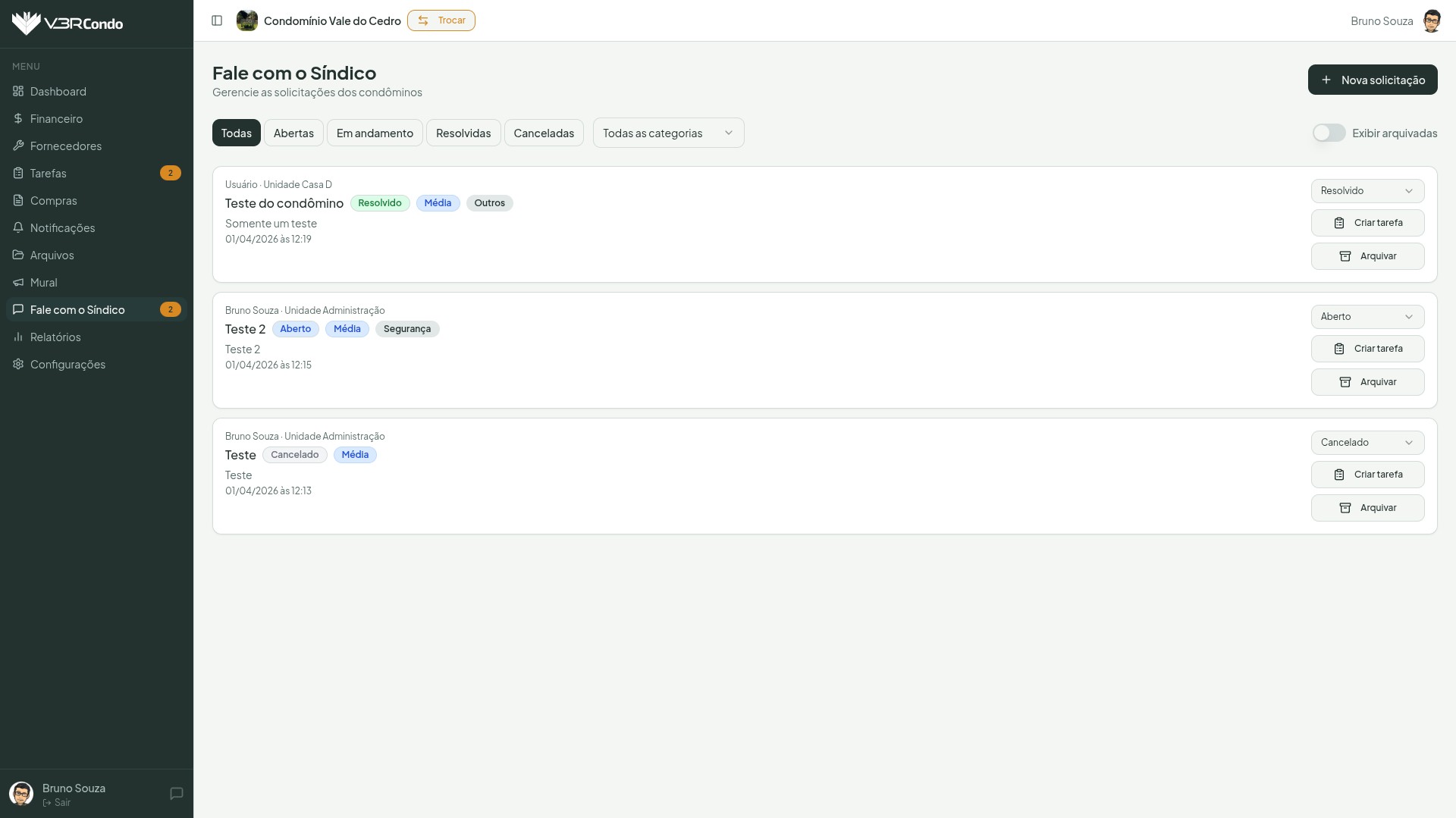Image resolution: width=1456 pixels, height=818 pixels.
Task: Enable the Exibir arquivadas switch
Action: tap(1329, 133)
